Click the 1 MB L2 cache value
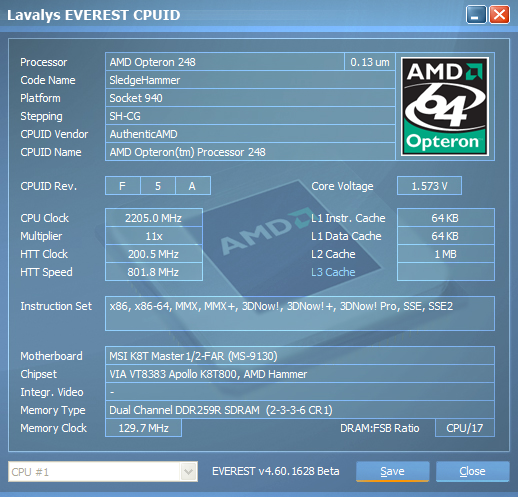518x497 pixels. point(446,254)
